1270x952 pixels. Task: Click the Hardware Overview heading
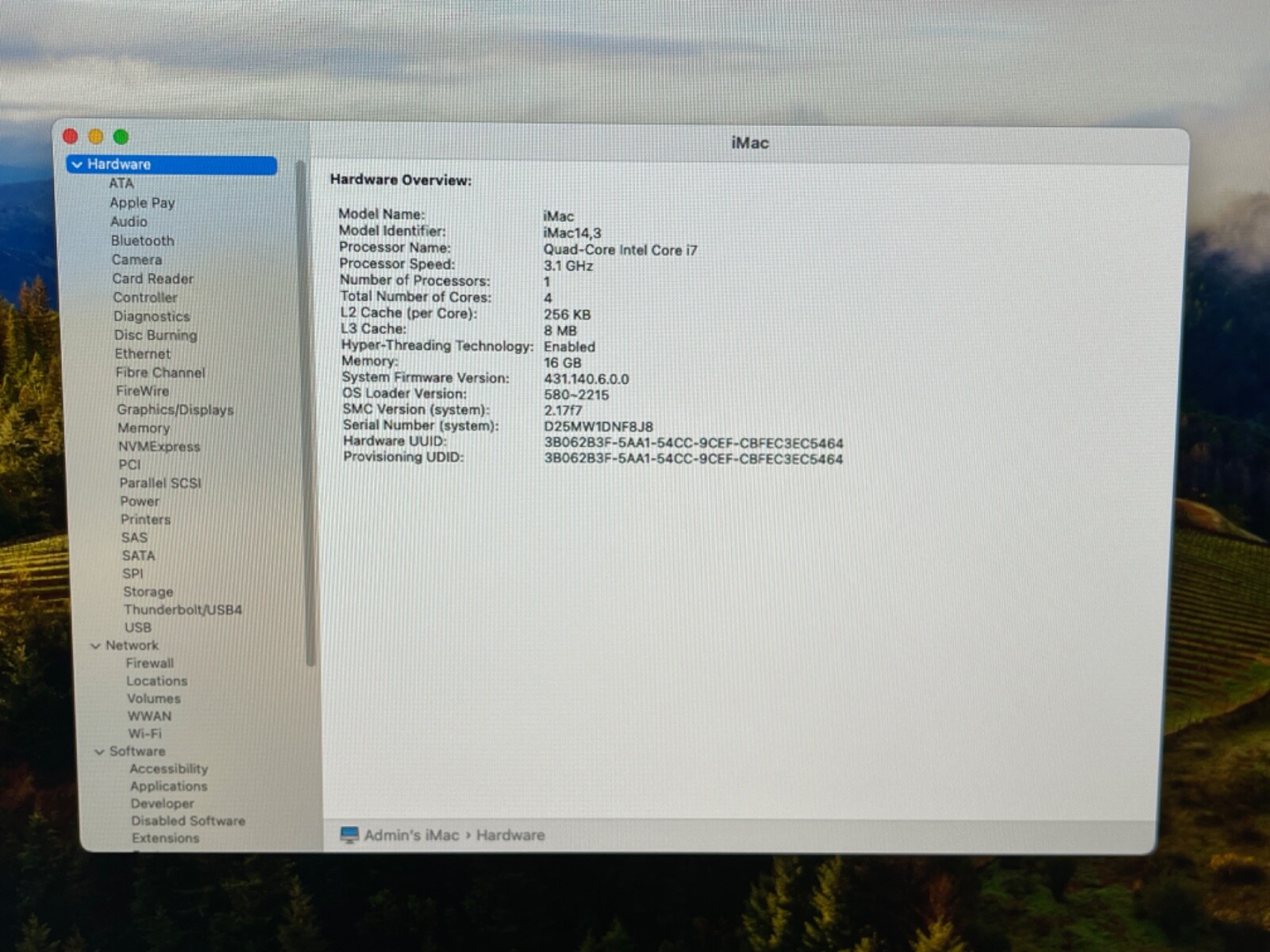pos(401,180)
